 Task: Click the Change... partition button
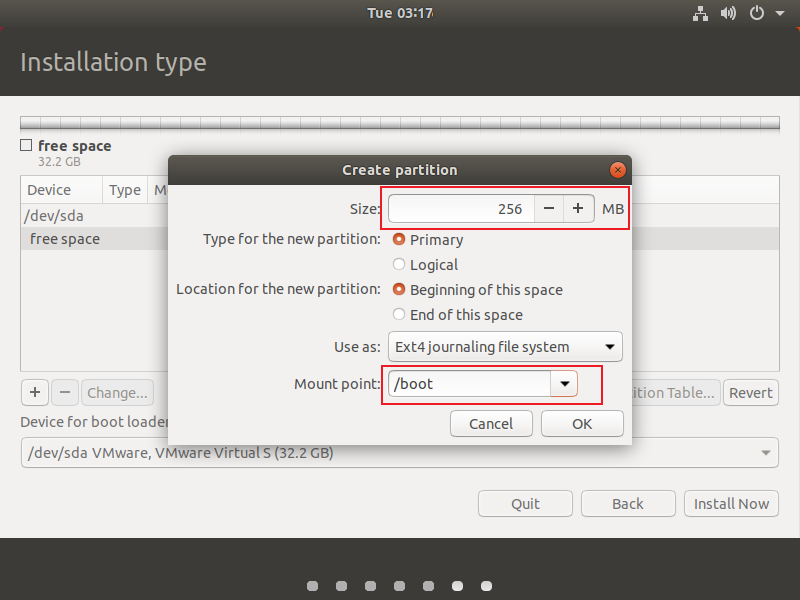117,392
